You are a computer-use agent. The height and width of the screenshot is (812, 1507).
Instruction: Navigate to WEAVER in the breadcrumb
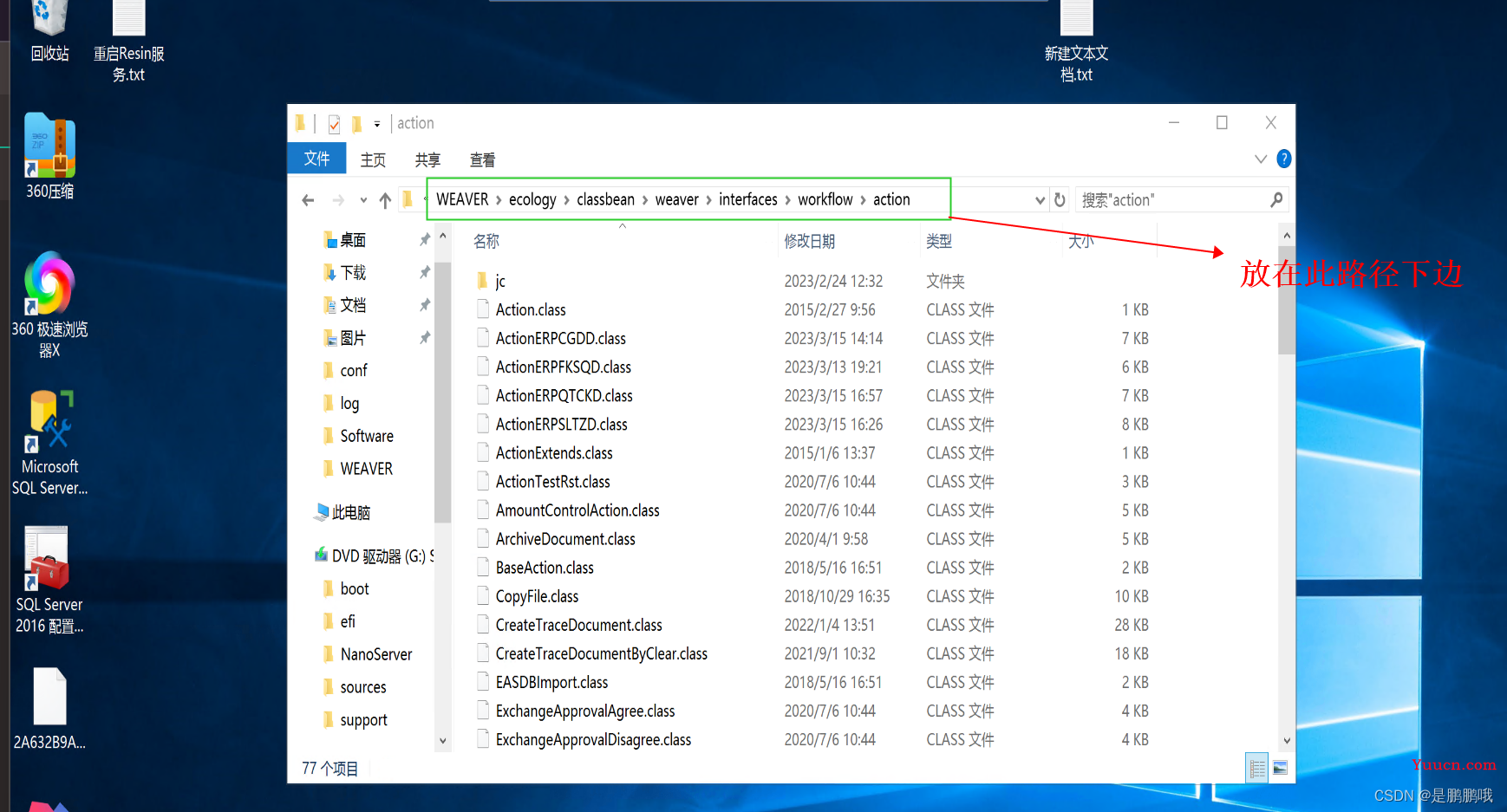point(462,199)
